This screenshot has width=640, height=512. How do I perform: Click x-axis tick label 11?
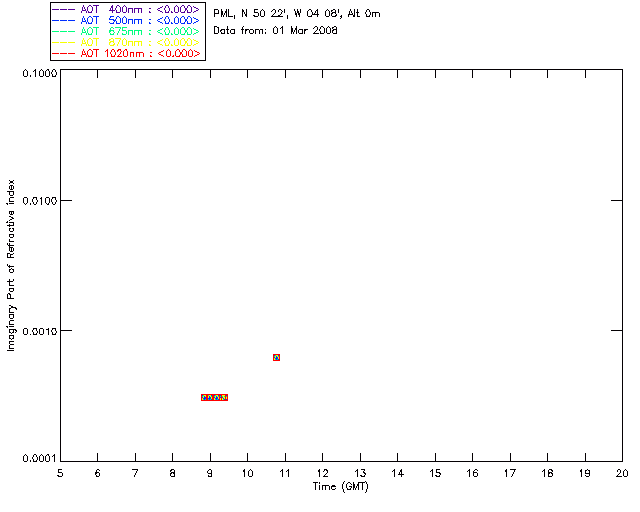[285, 474]
